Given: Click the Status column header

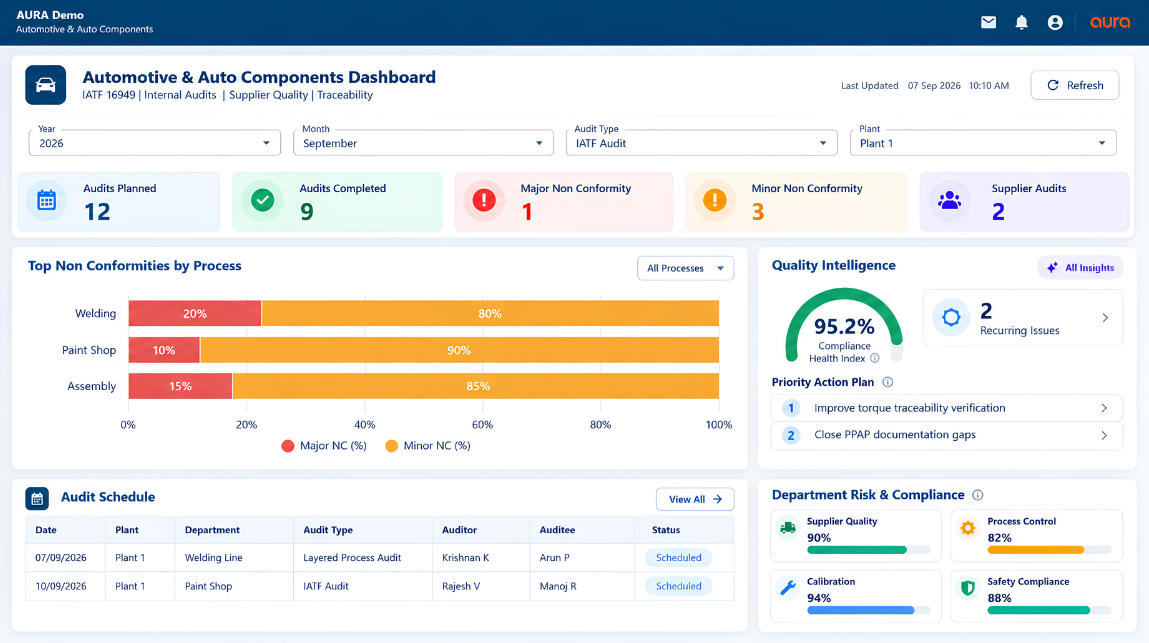Looking at the screenshot, I should [x=684, y=530].
